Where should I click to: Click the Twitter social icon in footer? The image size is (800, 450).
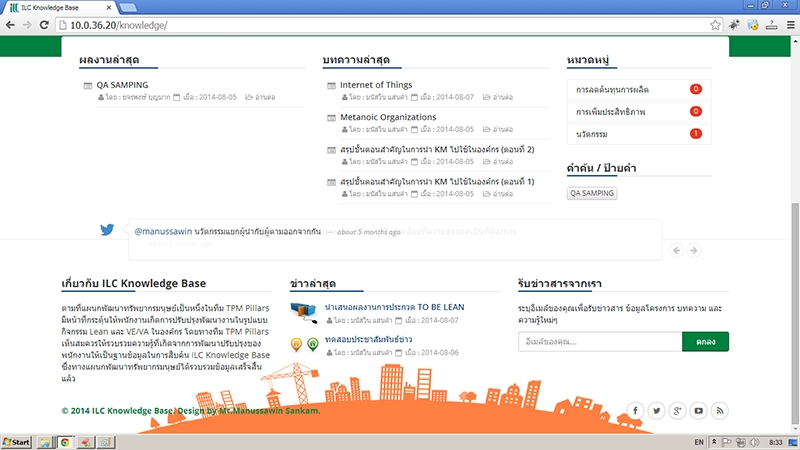tap(657, 411)
